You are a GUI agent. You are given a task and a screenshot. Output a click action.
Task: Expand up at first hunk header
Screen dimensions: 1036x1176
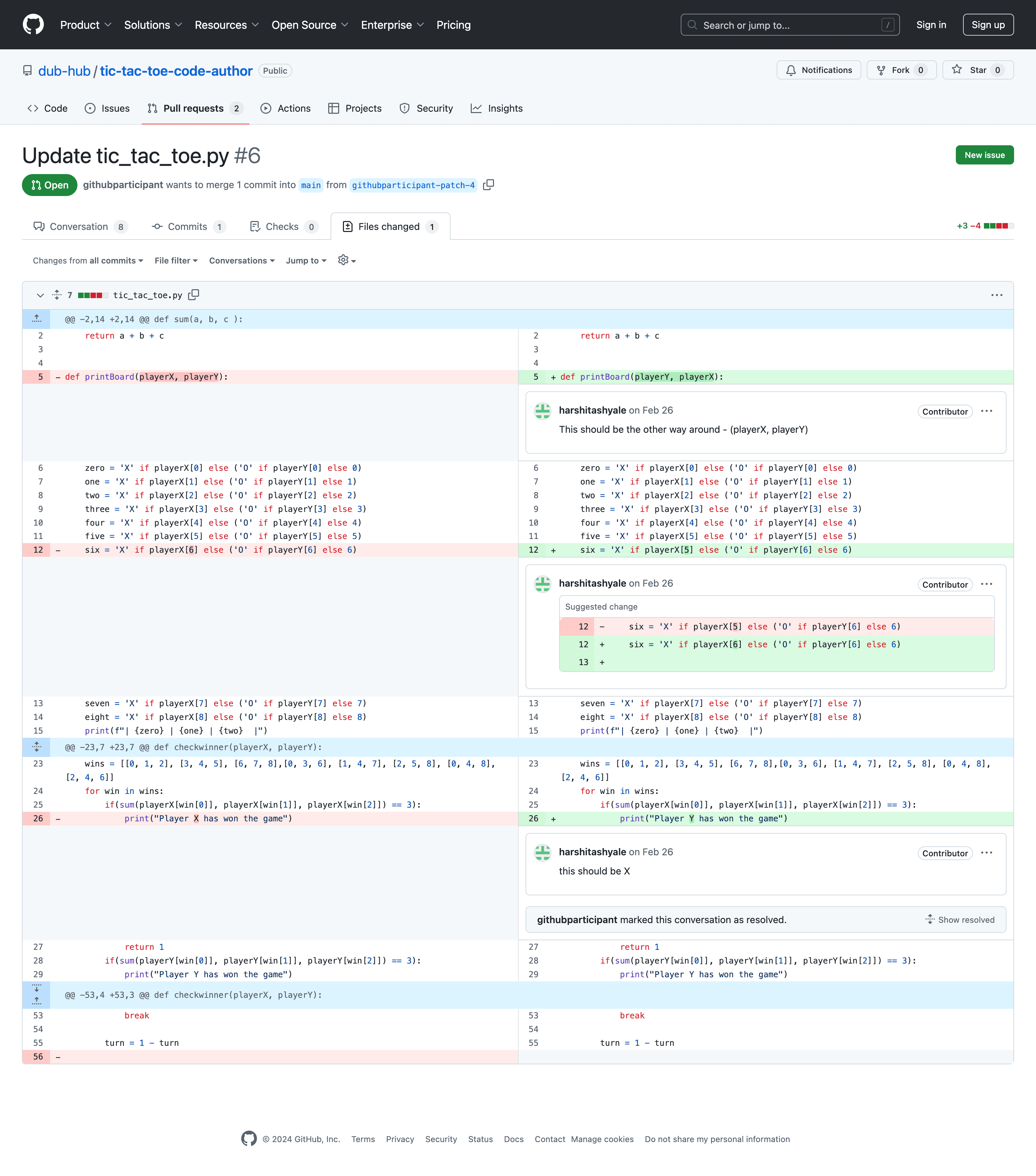point(36,319)
